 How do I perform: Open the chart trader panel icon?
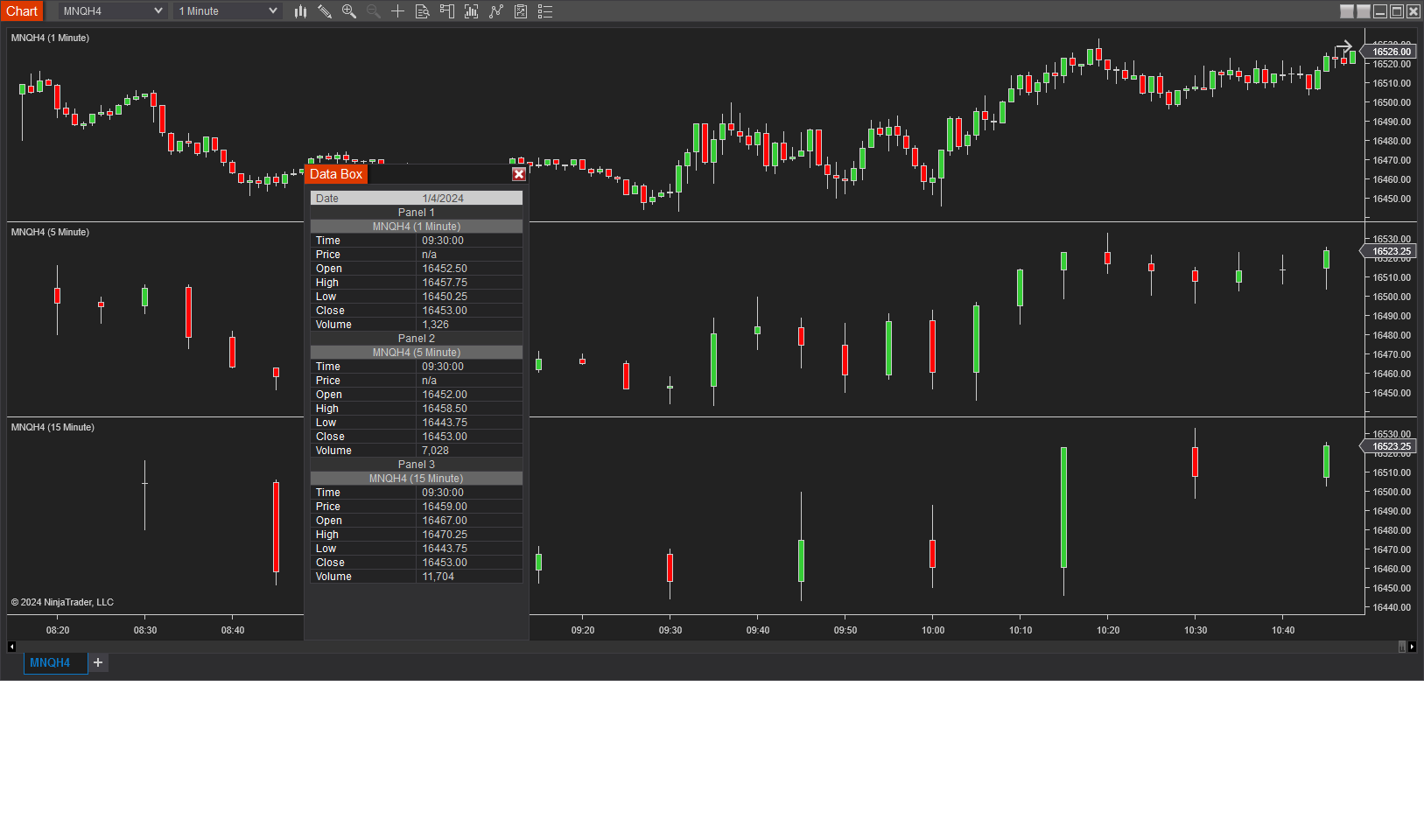(x=447, y=11)
